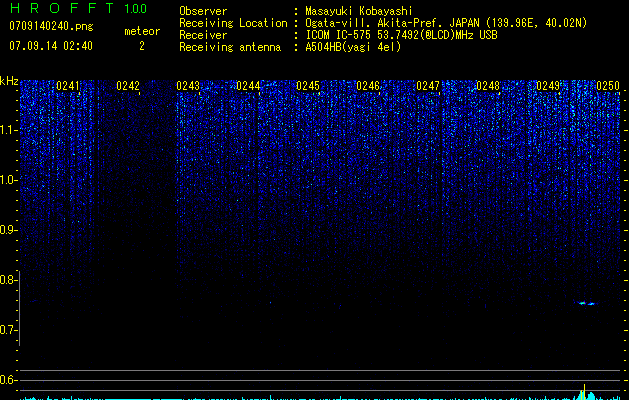Click the 1.1 kHz axis label
Screen dimensions: 629x400
7,130
